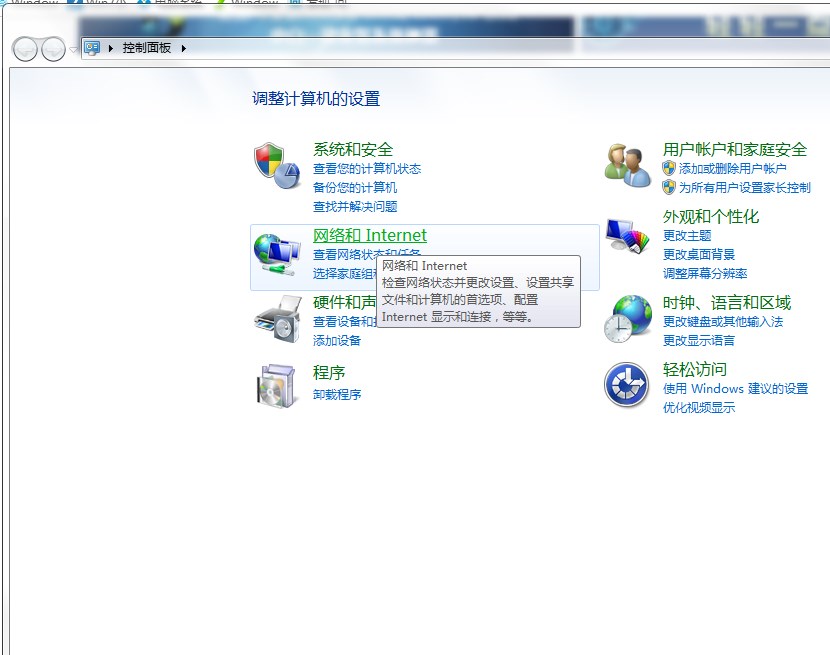Click the Control Panel icon in address bar
The height and width of the screenshot is (655, 830).
click(x=92, y=48)
